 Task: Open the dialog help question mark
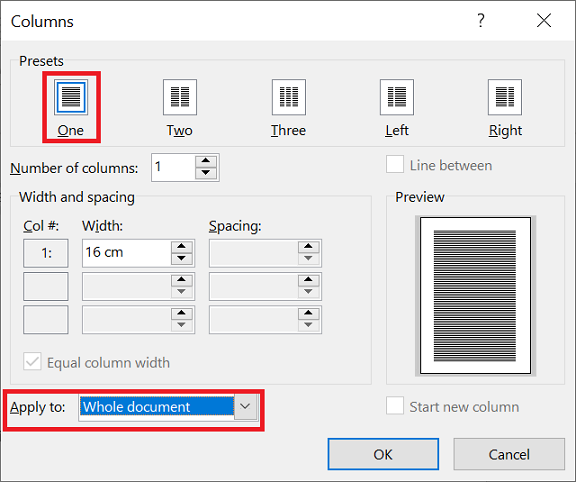point(481,21)
